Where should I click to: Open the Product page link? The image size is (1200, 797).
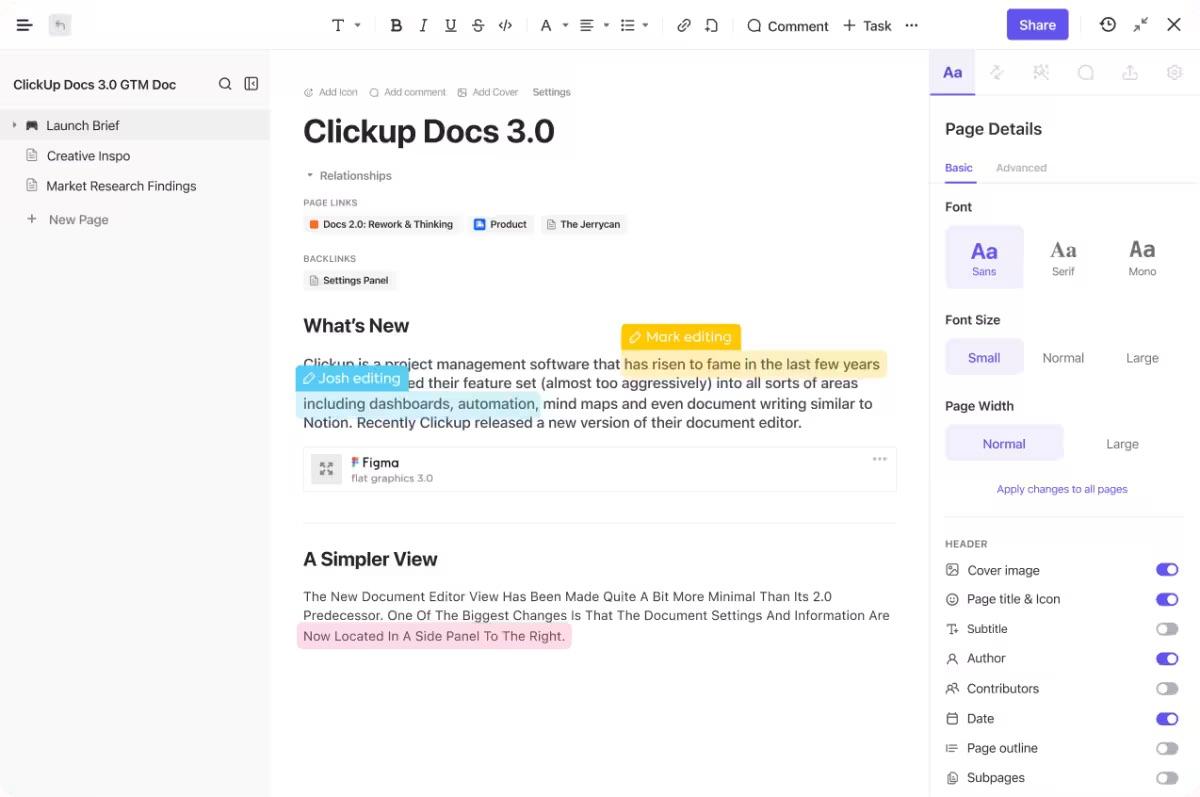(500, 224)
